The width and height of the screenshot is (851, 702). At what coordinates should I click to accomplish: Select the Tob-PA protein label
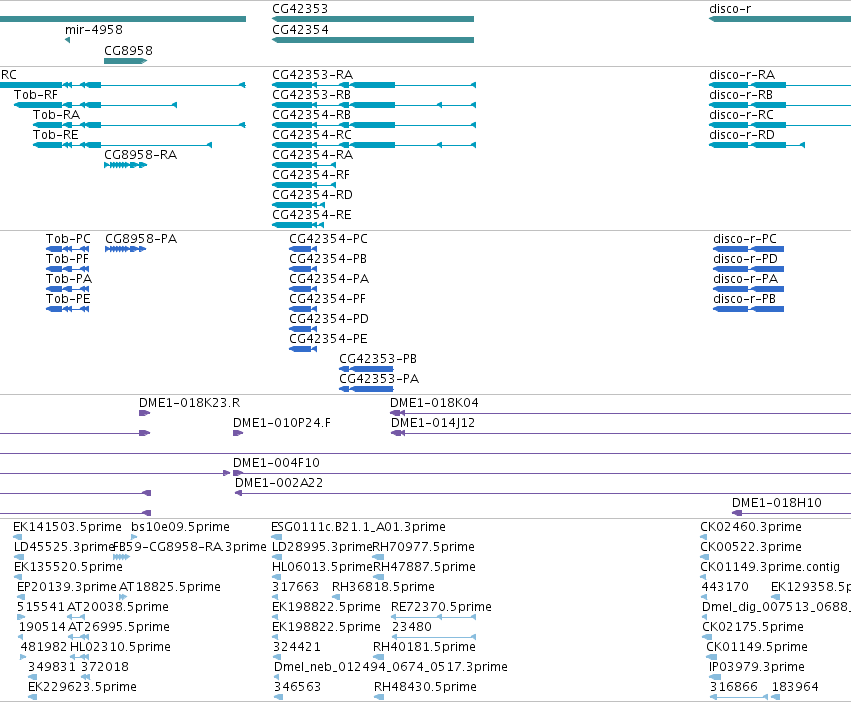point(69,280)
